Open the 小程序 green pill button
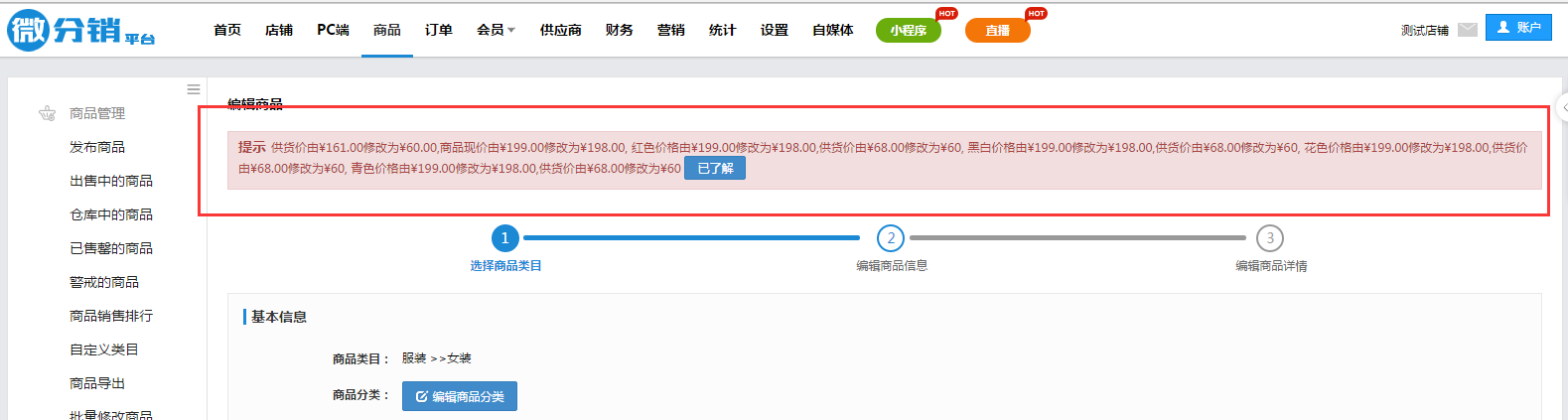Viewport: 1568px width, 420px height. pyautogui.click(x=908, y=31)
